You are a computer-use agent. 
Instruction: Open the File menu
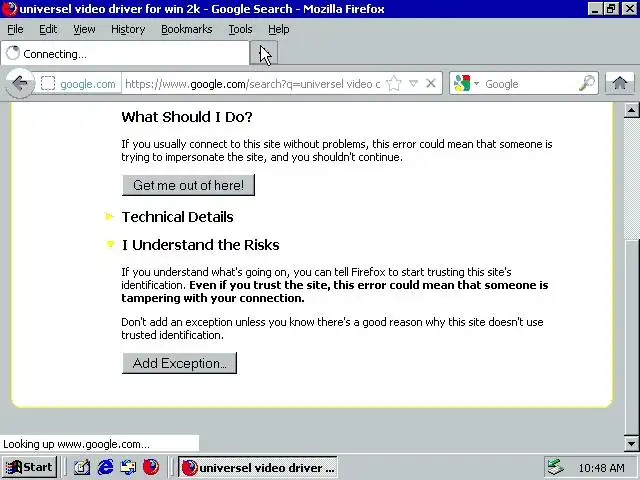pos(15,29)
